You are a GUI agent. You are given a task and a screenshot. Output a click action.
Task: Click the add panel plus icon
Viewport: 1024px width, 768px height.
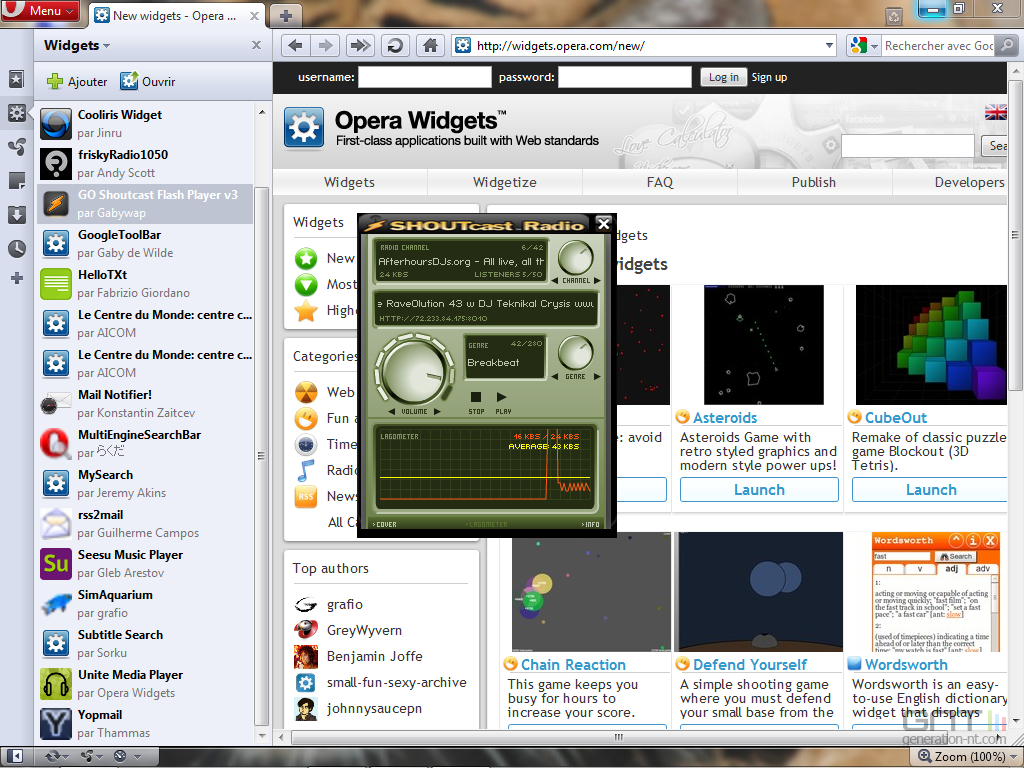[x=16, y=279]
